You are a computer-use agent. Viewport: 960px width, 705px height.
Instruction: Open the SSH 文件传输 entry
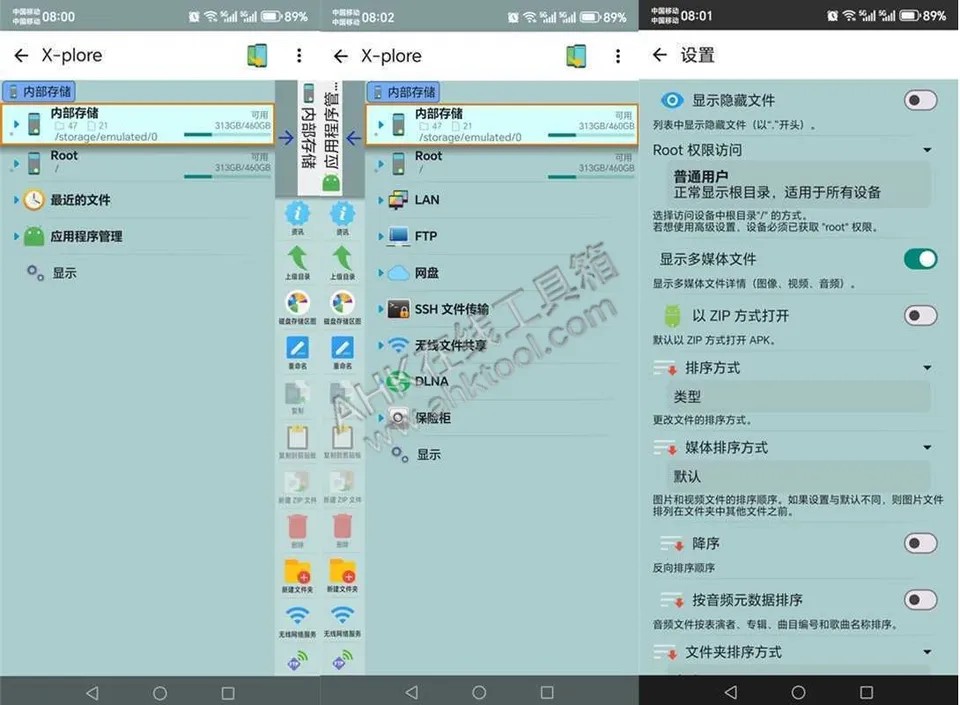pyautogui.click(x=501, y=309)
